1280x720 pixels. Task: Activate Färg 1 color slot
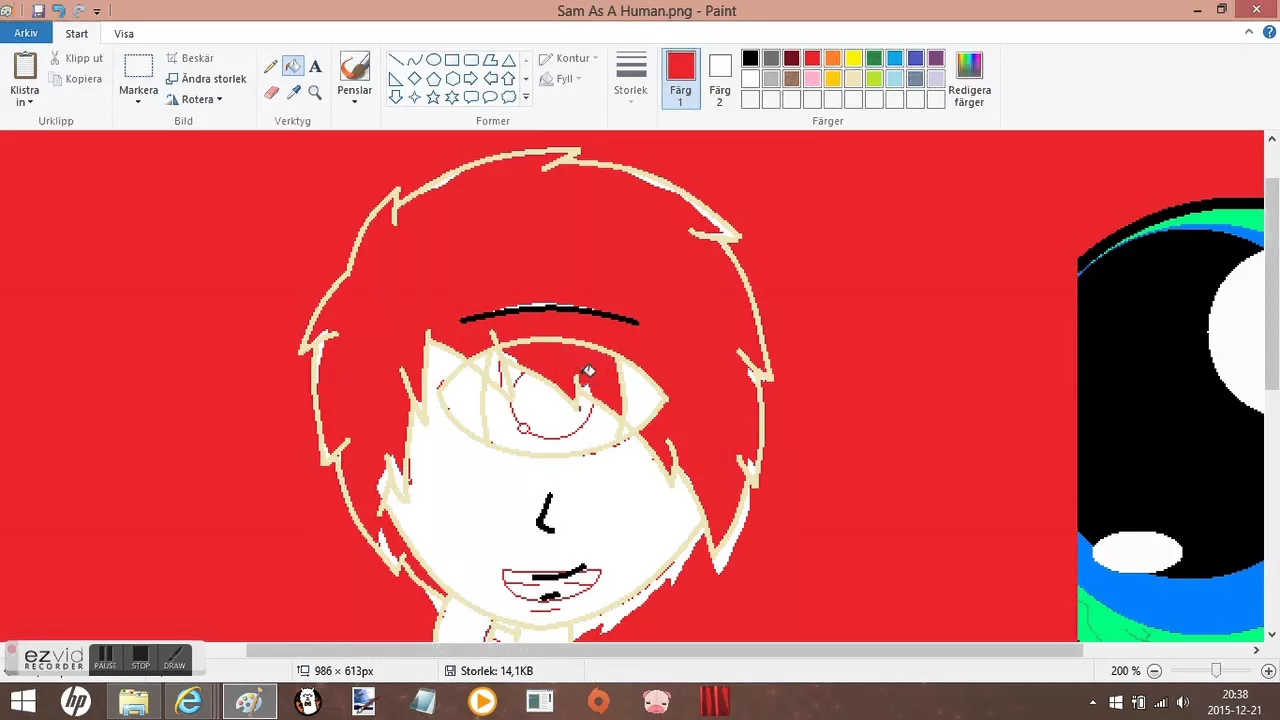[681, 78]
